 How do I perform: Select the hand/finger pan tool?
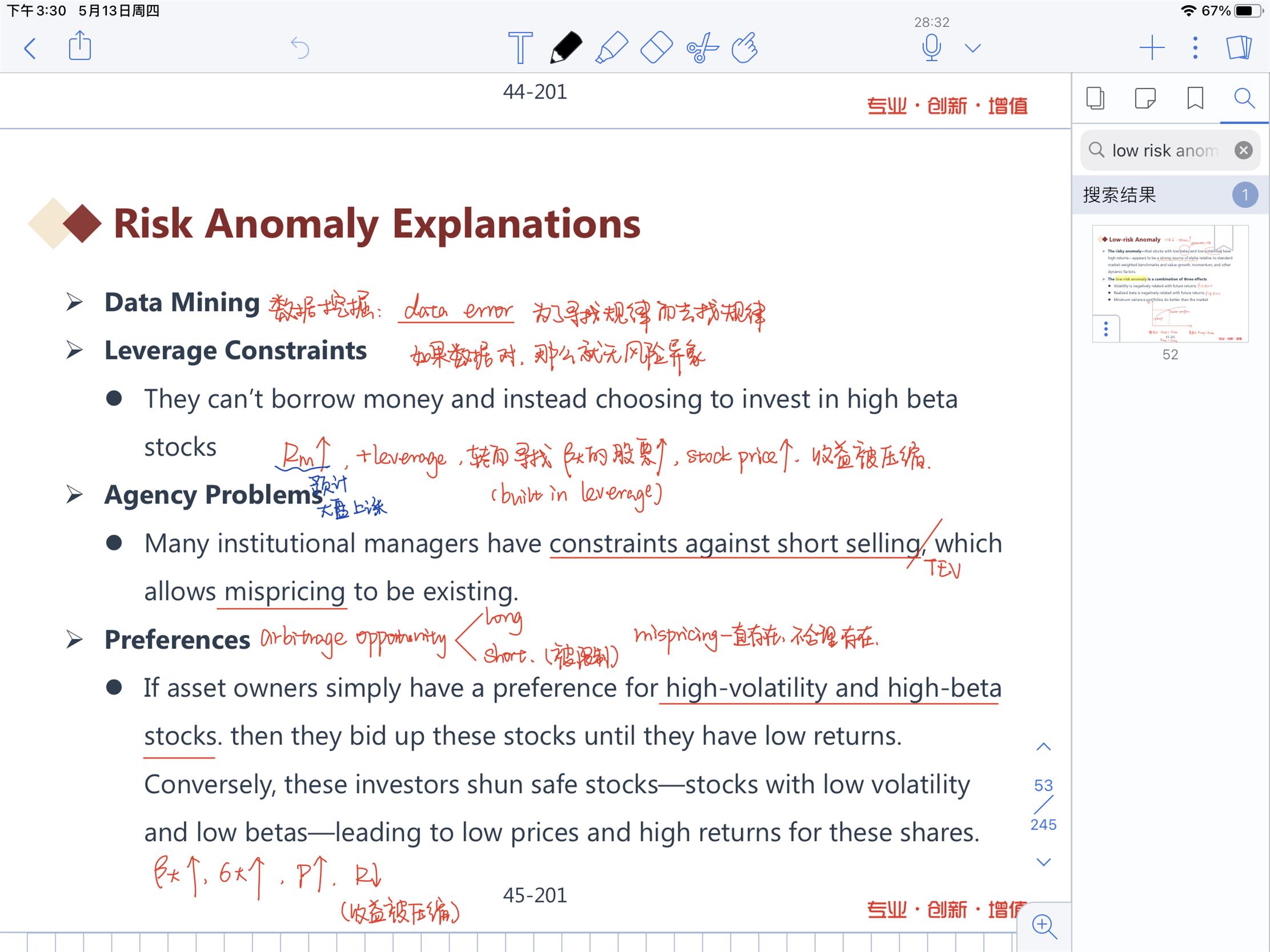point(745,47)
